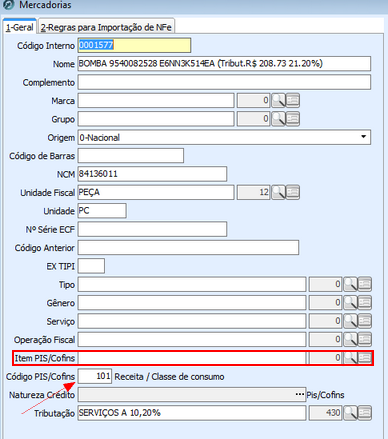Click the Código Interno field

134,45
